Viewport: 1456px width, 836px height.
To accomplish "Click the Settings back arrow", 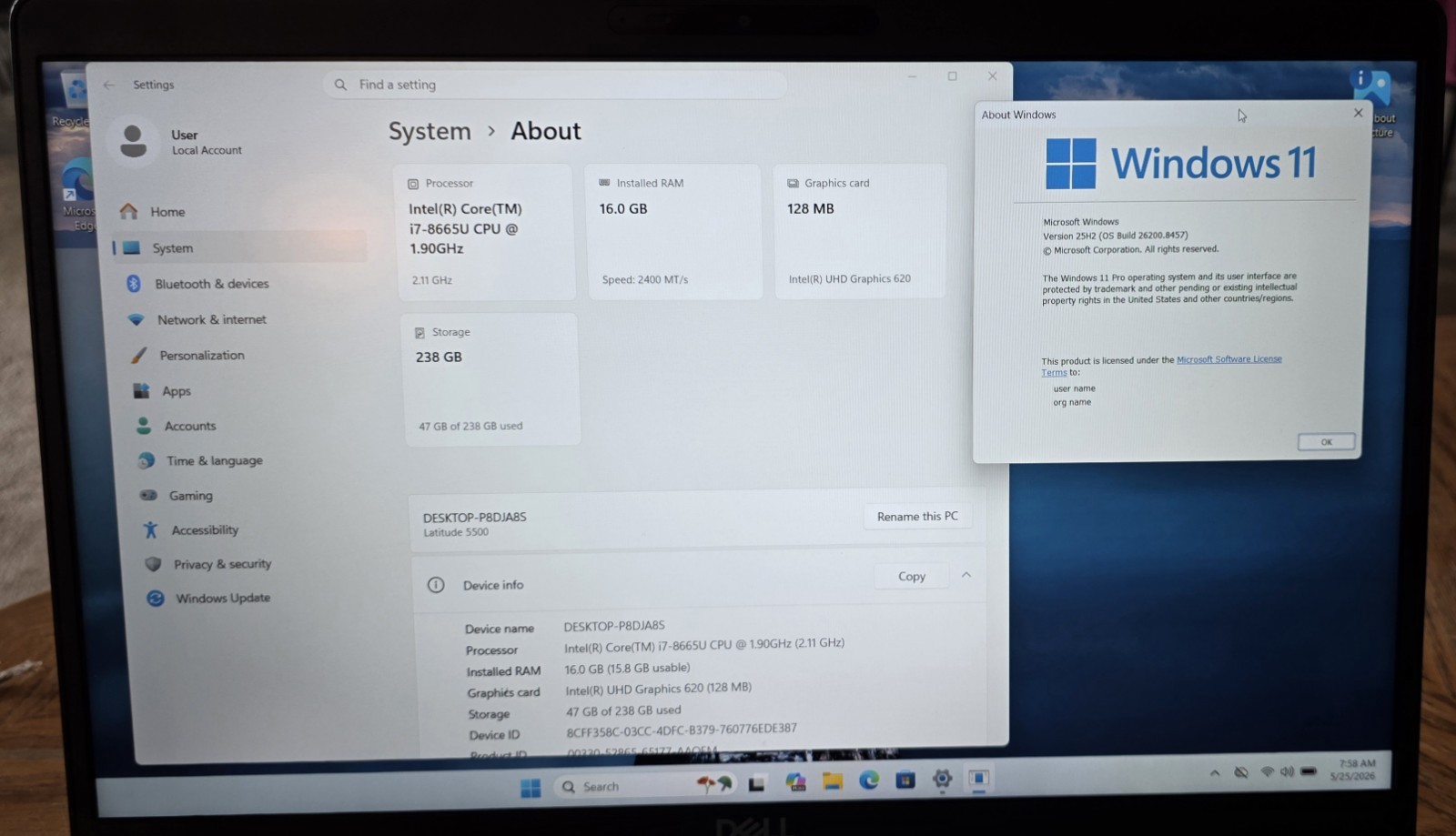I will pyautogui.click(x=109, y=85).
